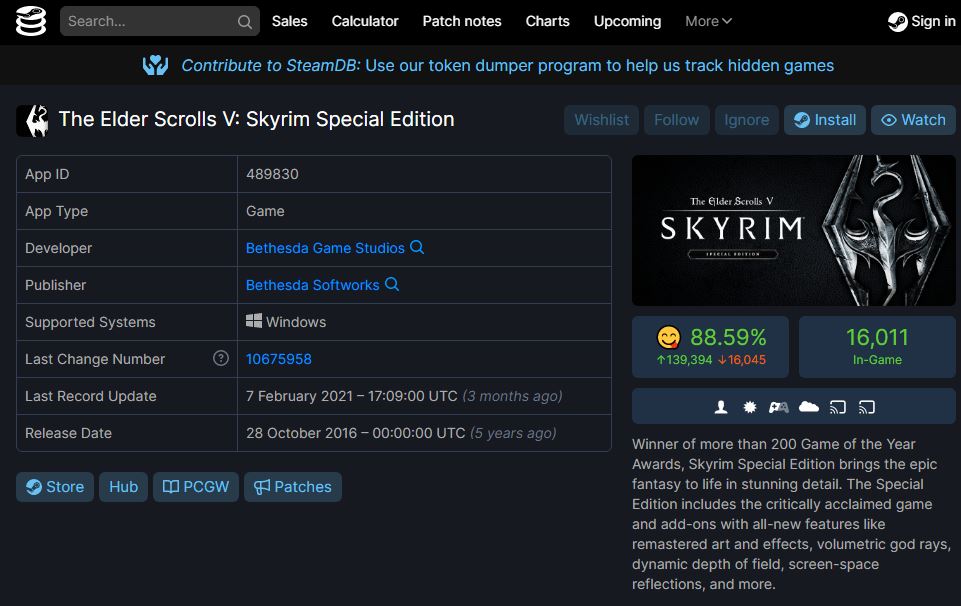This screenshot has height=606, width=961.
Task: Go to the Patch notes page
Action: pos(462,21)
